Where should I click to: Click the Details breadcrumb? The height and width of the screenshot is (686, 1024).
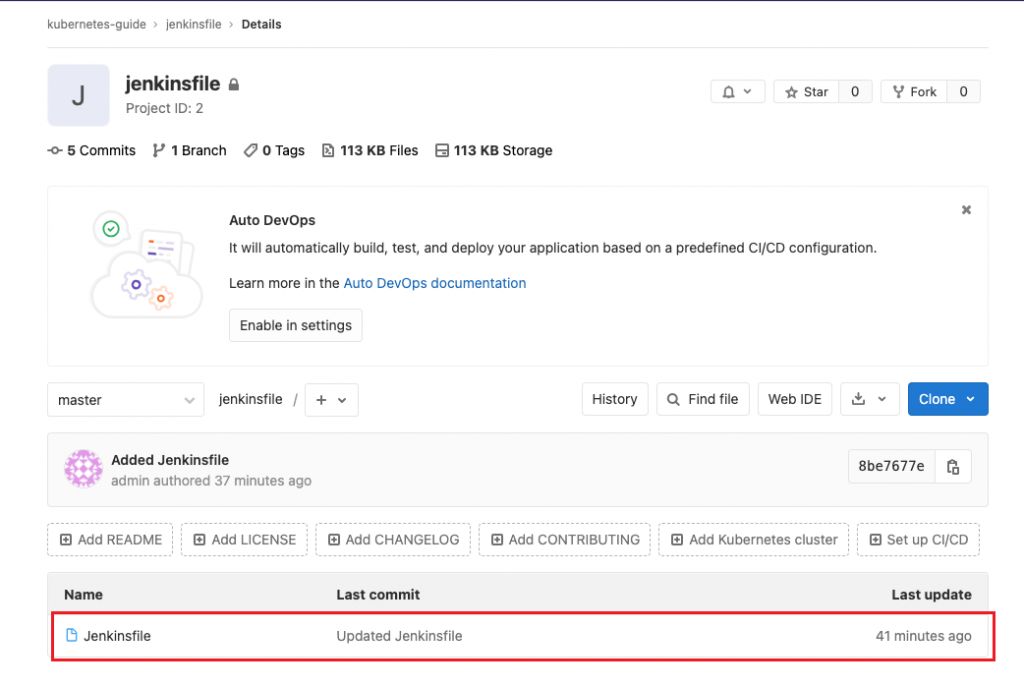(261, 24)
